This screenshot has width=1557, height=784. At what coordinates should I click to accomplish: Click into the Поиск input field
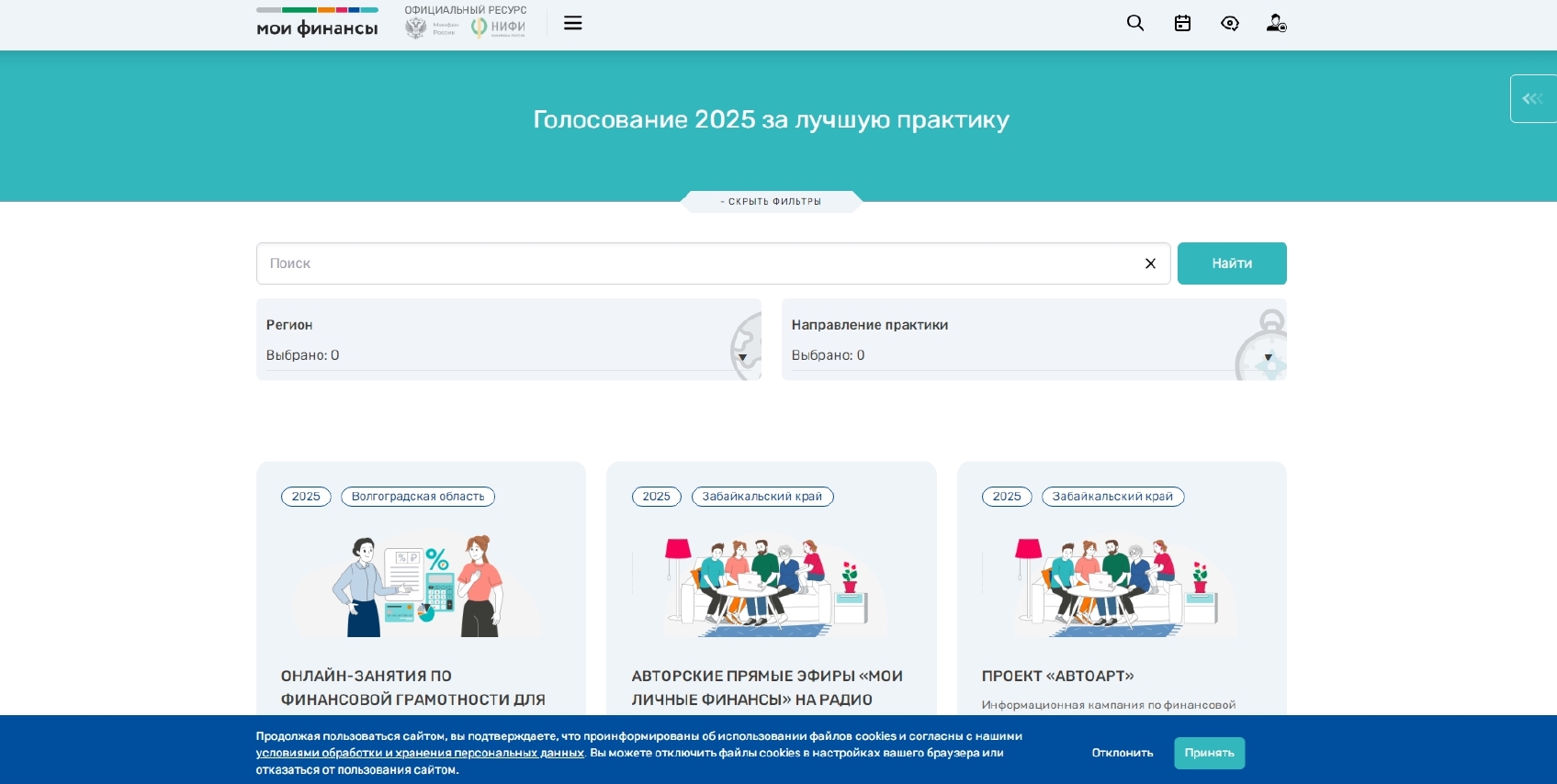coord(698,263)
